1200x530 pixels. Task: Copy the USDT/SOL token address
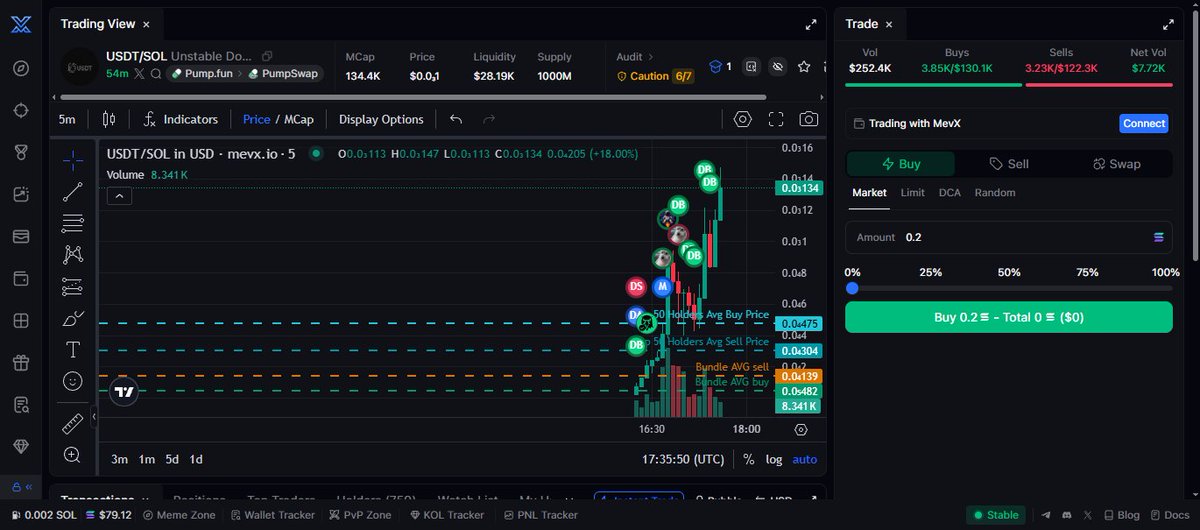267,57
